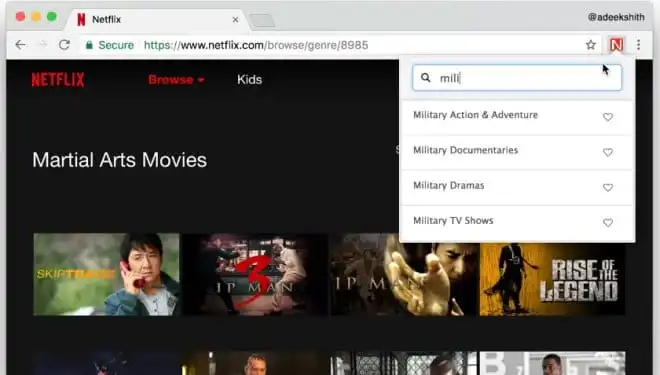Screen dimensions: 660x375
Task: Expand the Browse dropdown menu
Action: click(x=176, y=80)
